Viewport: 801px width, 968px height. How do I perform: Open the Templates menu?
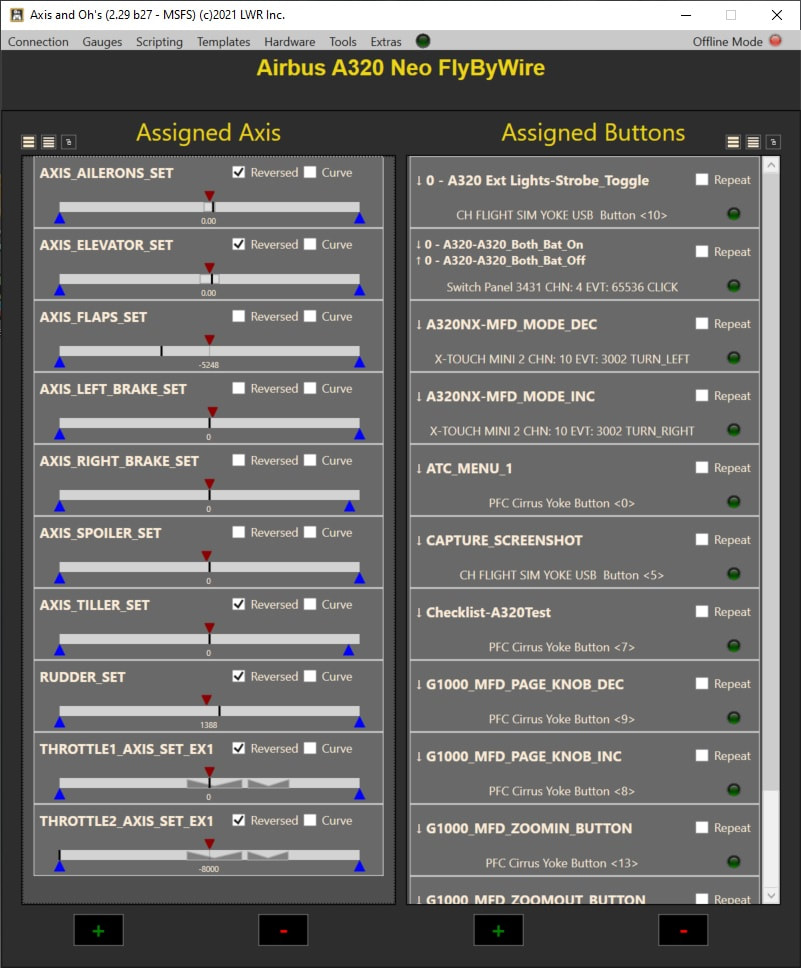(223, 42)
